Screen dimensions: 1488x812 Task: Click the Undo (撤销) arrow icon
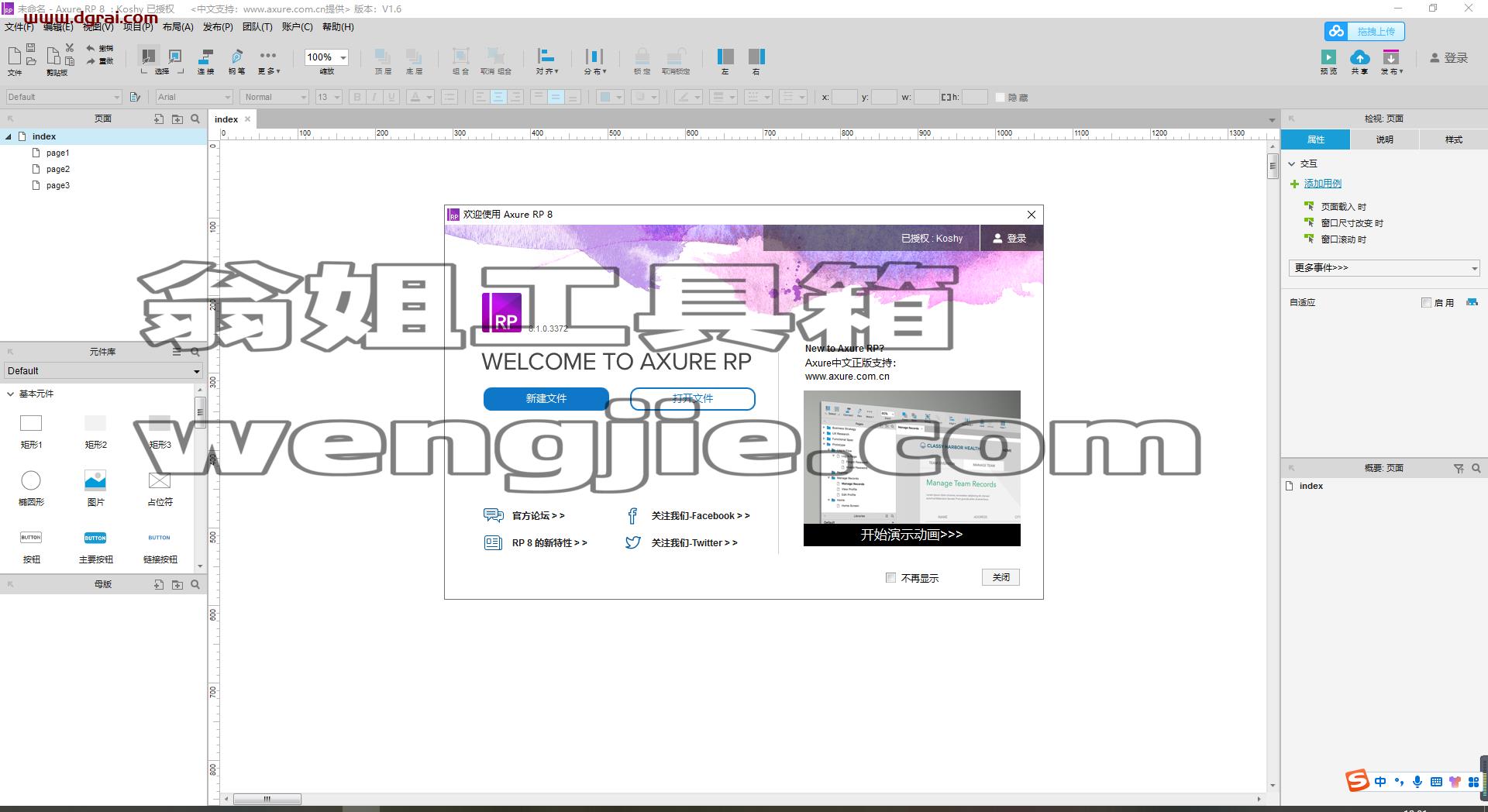pyautogui.click(x=91, y=49)
